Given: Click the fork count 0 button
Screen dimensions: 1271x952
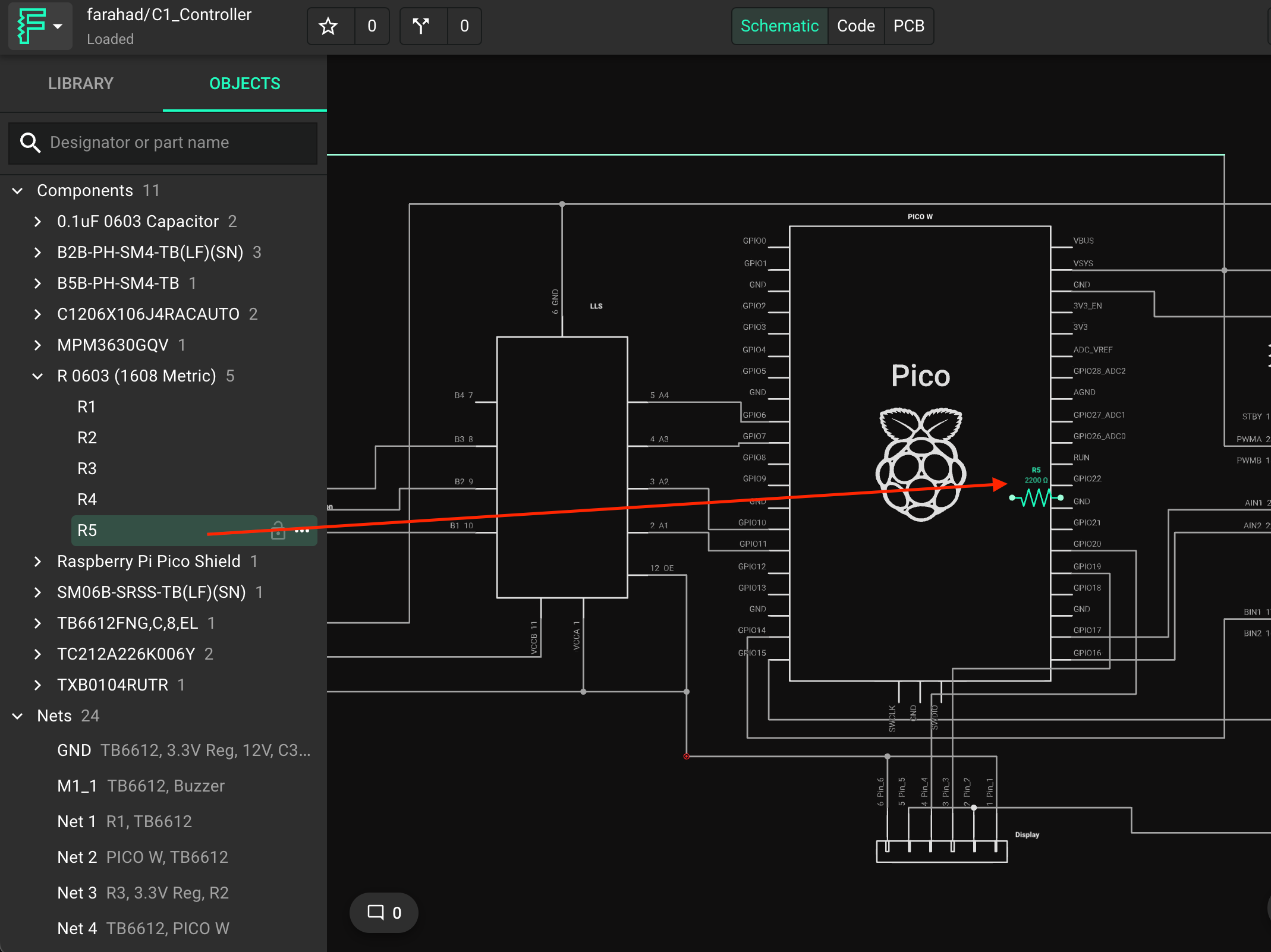Looking at the screenshot, I should click(x=465, y=26).
